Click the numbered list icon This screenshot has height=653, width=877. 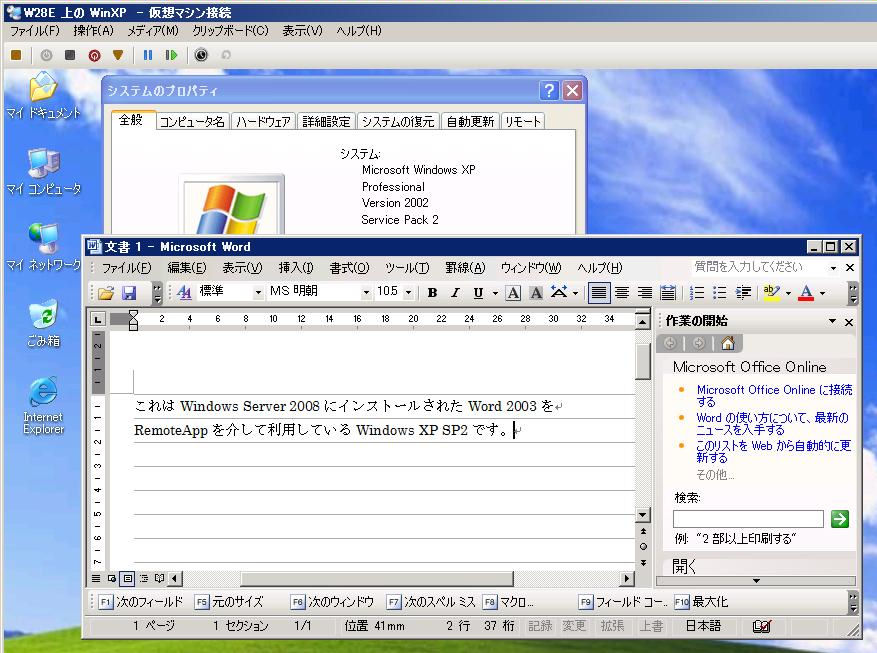coord(697,292)
